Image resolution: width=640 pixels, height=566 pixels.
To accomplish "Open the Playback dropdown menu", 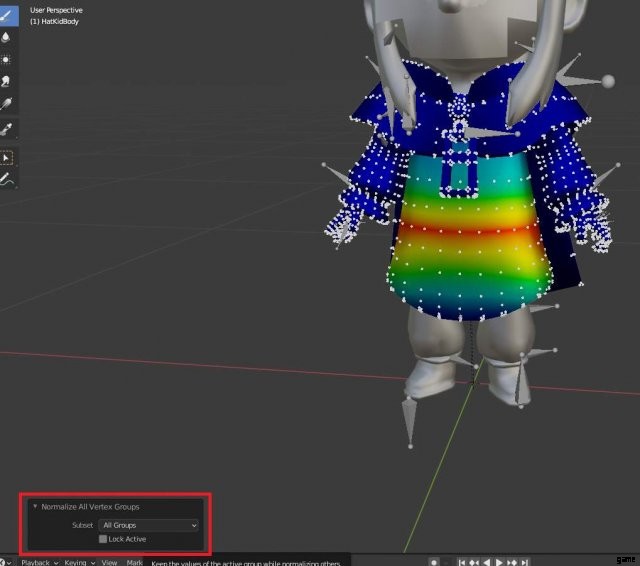I will click(x=38, y=562).
